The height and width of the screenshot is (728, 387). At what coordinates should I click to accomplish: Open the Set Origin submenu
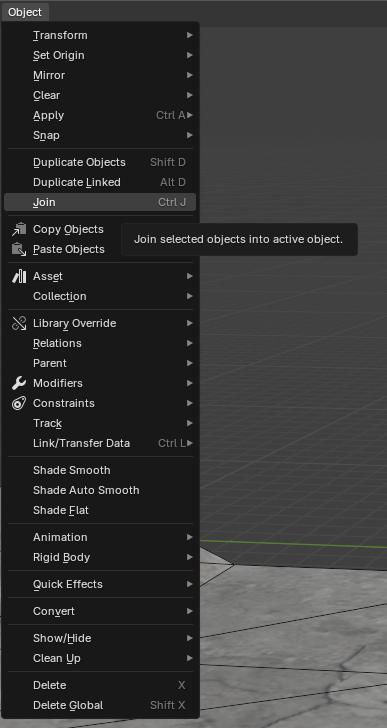[100, 55]
